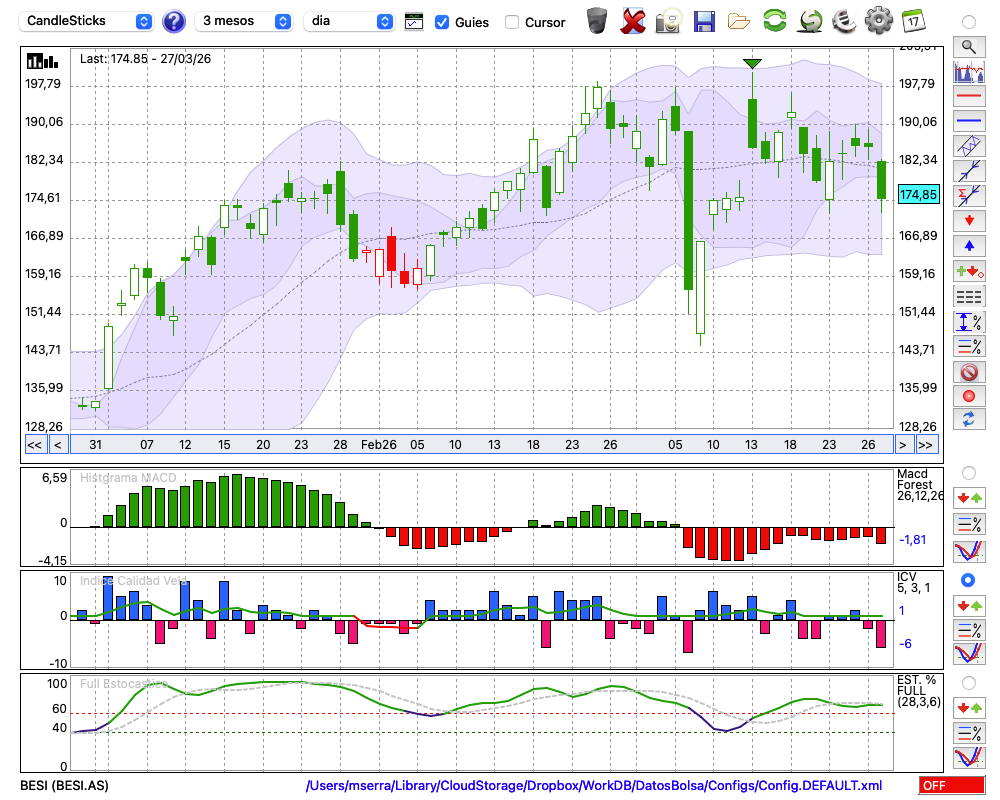Select the dashed lines grid tool
The height and width of the screenshot is (800, 1000).
pyautogui.click(x=969, y=297)
